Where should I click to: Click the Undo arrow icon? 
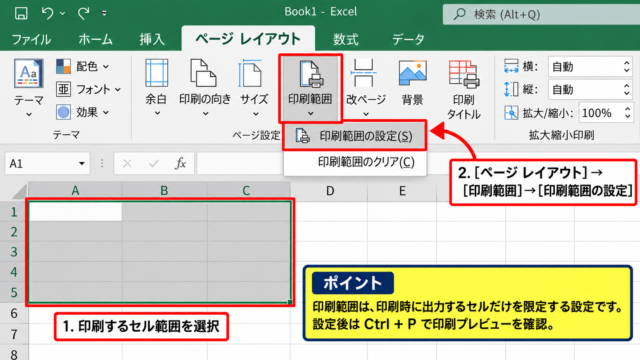(47, 13)
